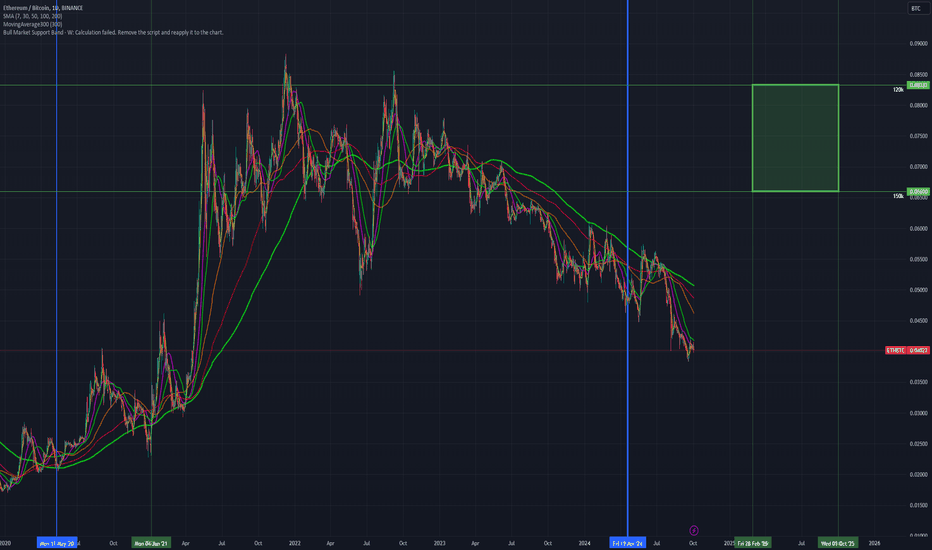Viewport: 932px width, 550px height.
Task: Select the green rectangle target zone drawing
Action: coord(795,138)
